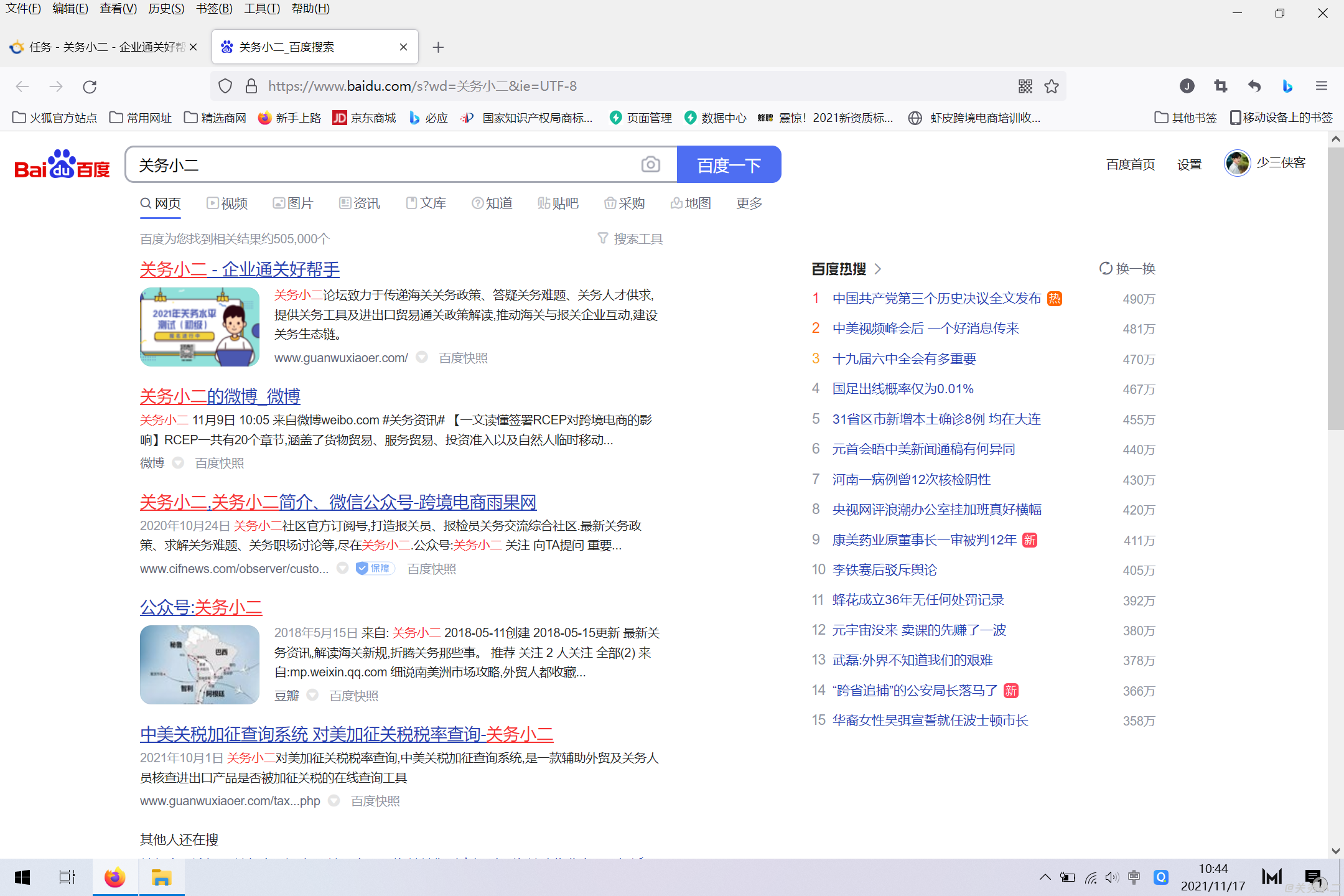
Task: Click the browser Forward arrow
Action: (x=56, y=86)
